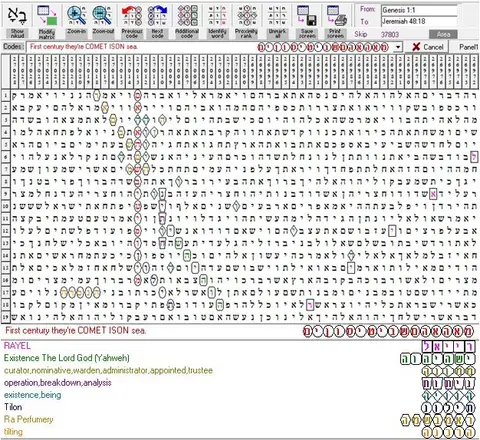Viewport: 480px width, 440px height.
Task: Click the Unmark all label button
Action: [277, 33]
